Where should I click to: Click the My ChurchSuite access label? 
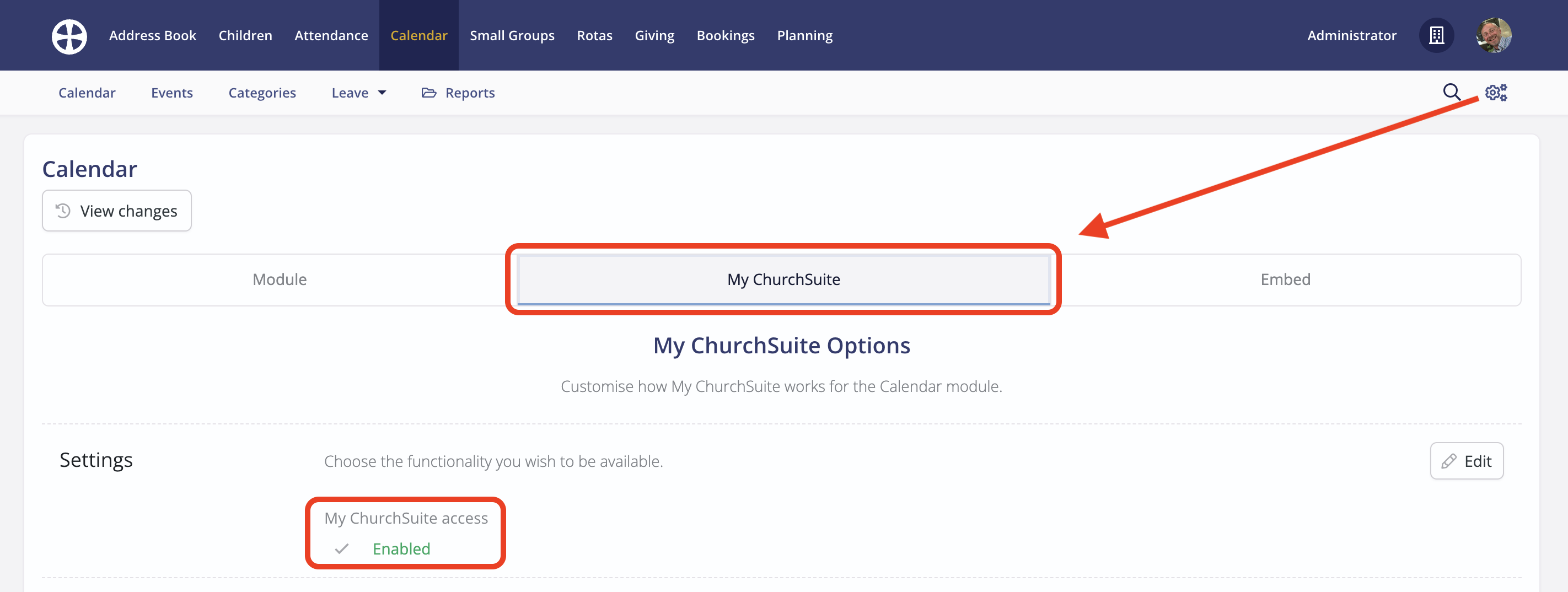[406, 518]
